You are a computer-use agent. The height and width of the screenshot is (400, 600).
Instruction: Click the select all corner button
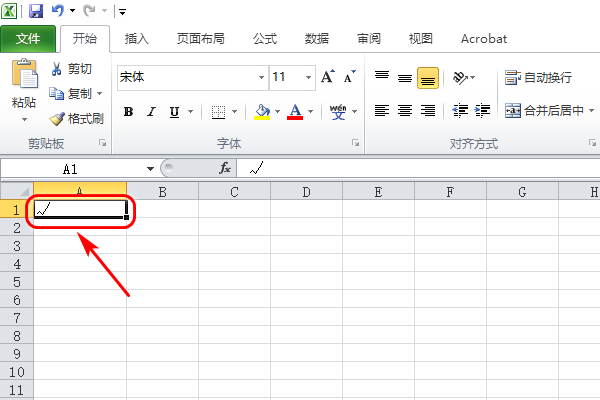(16, 191)
